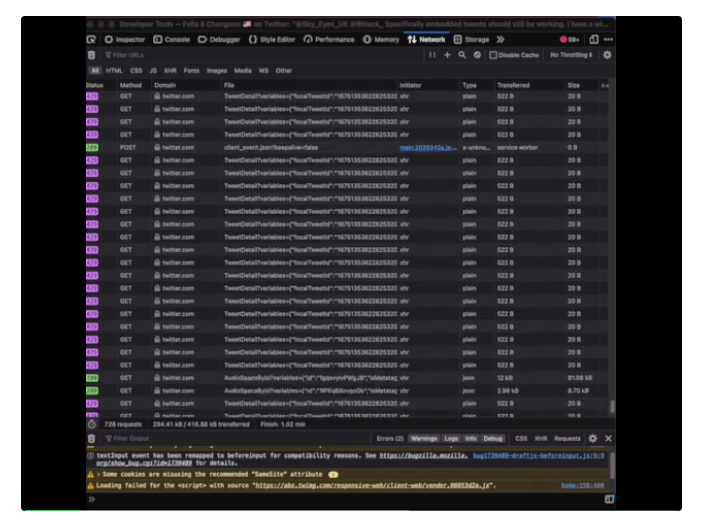Viewport: 706px width, 524px height.
Task: Enable the Disable Cache checkbox
Action: 493,55
